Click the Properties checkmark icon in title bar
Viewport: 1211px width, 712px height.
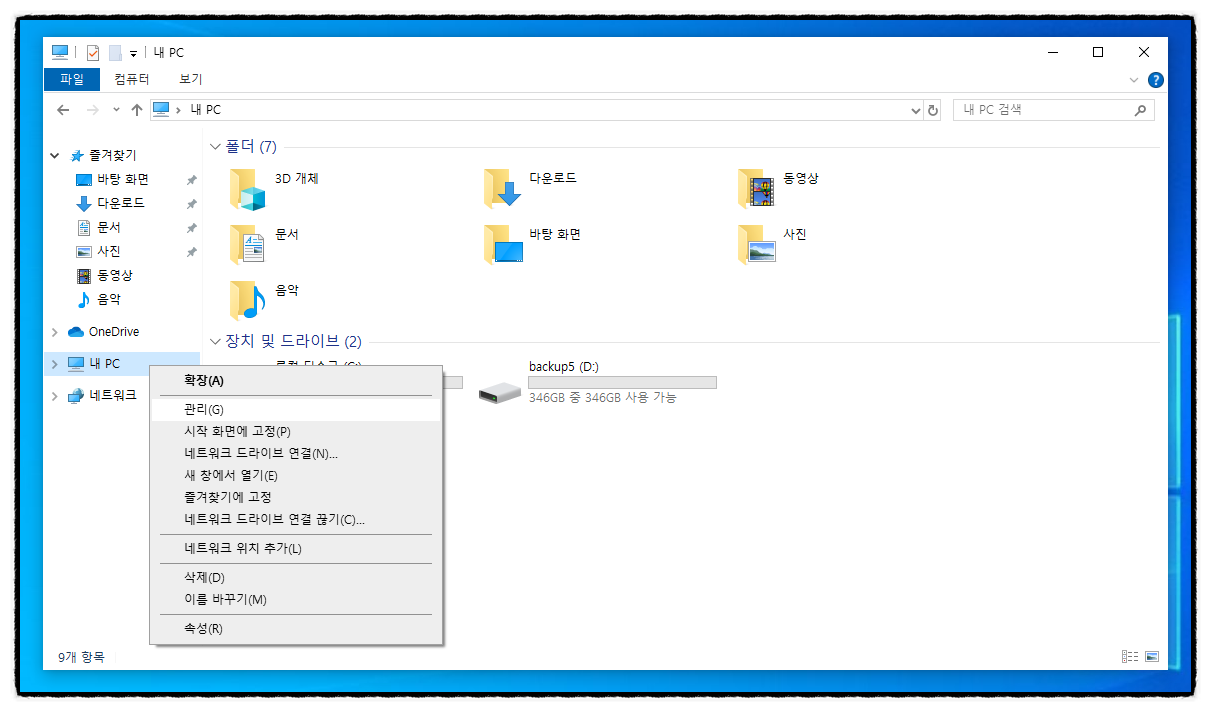93,53
